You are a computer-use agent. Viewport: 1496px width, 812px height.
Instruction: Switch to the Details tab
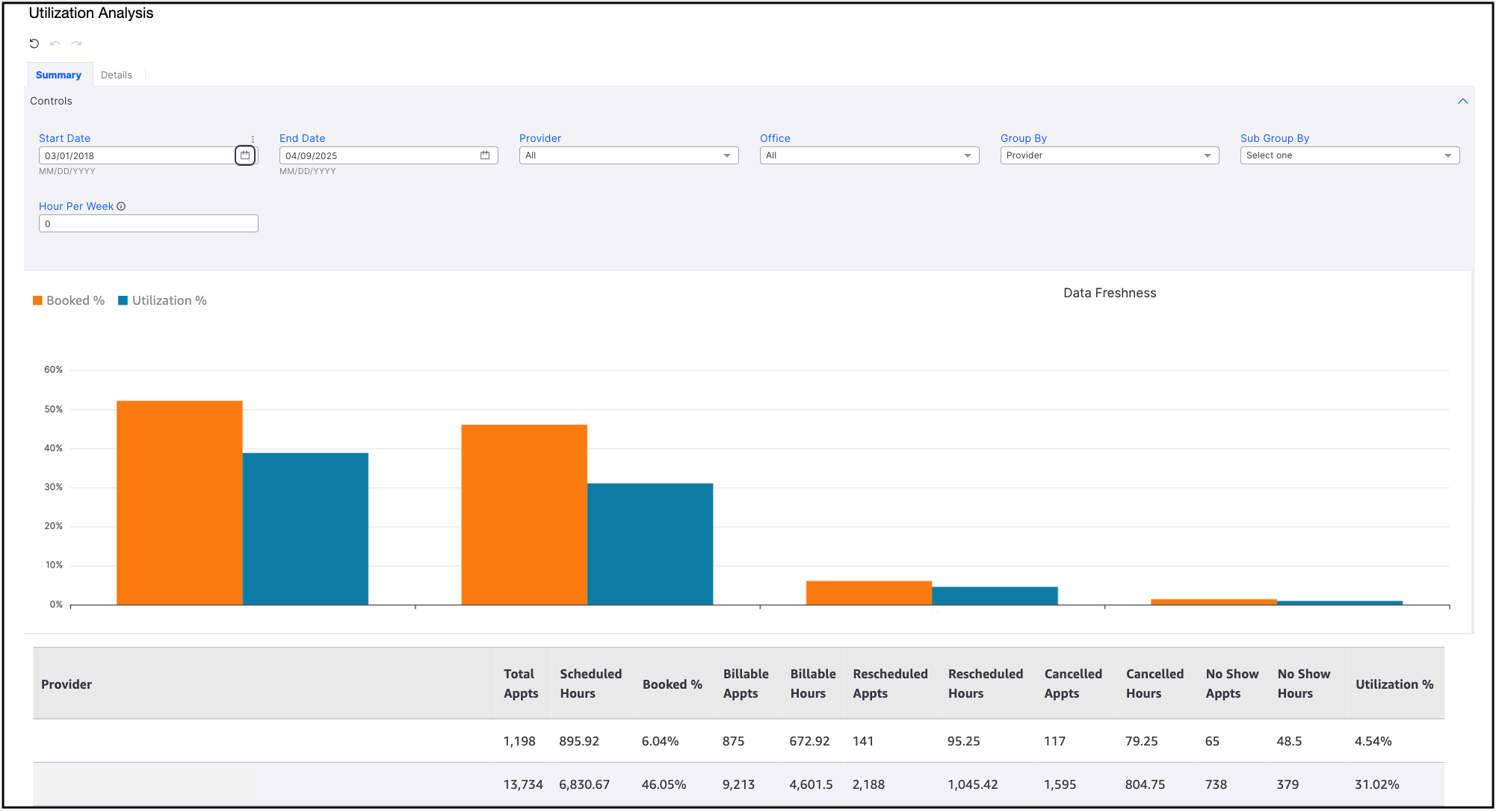click(117, 75)
